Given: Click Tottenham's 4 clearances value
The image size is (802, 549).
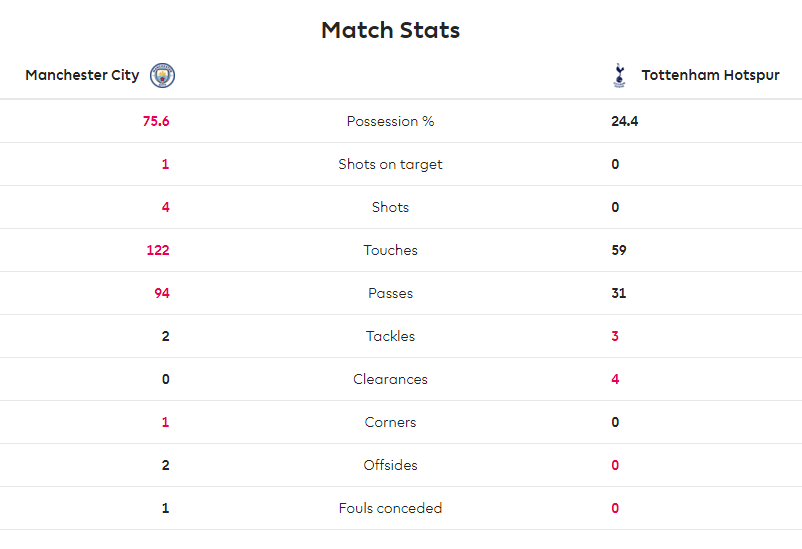Looking at the screenshot, I should (615, 379).
